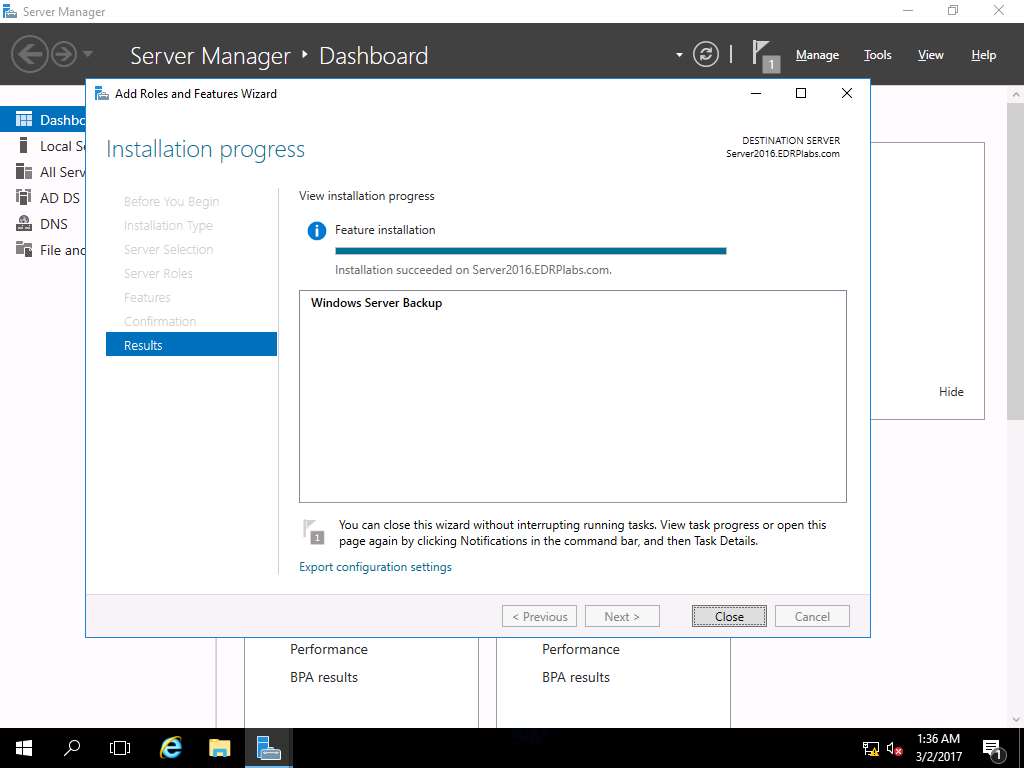Image resolution: width=1024 pixels, height=768 pixels.
Task: Click the notification flag icon in wizard note
Action: (314, 532)
